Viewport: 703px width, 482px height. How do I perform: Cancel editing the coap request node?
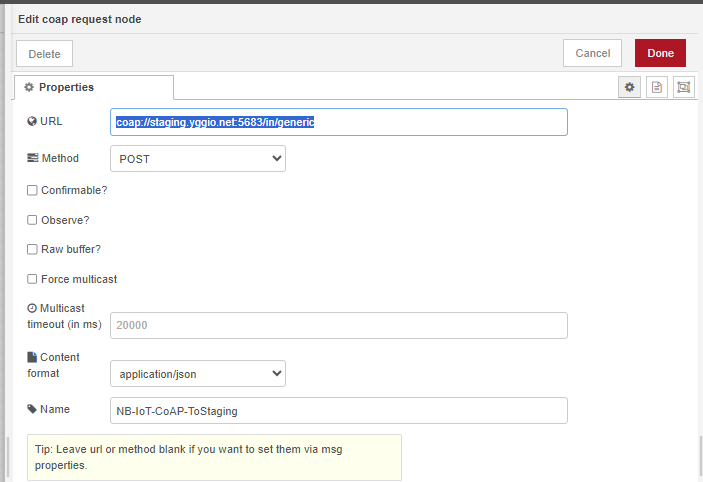coord(592,53)
